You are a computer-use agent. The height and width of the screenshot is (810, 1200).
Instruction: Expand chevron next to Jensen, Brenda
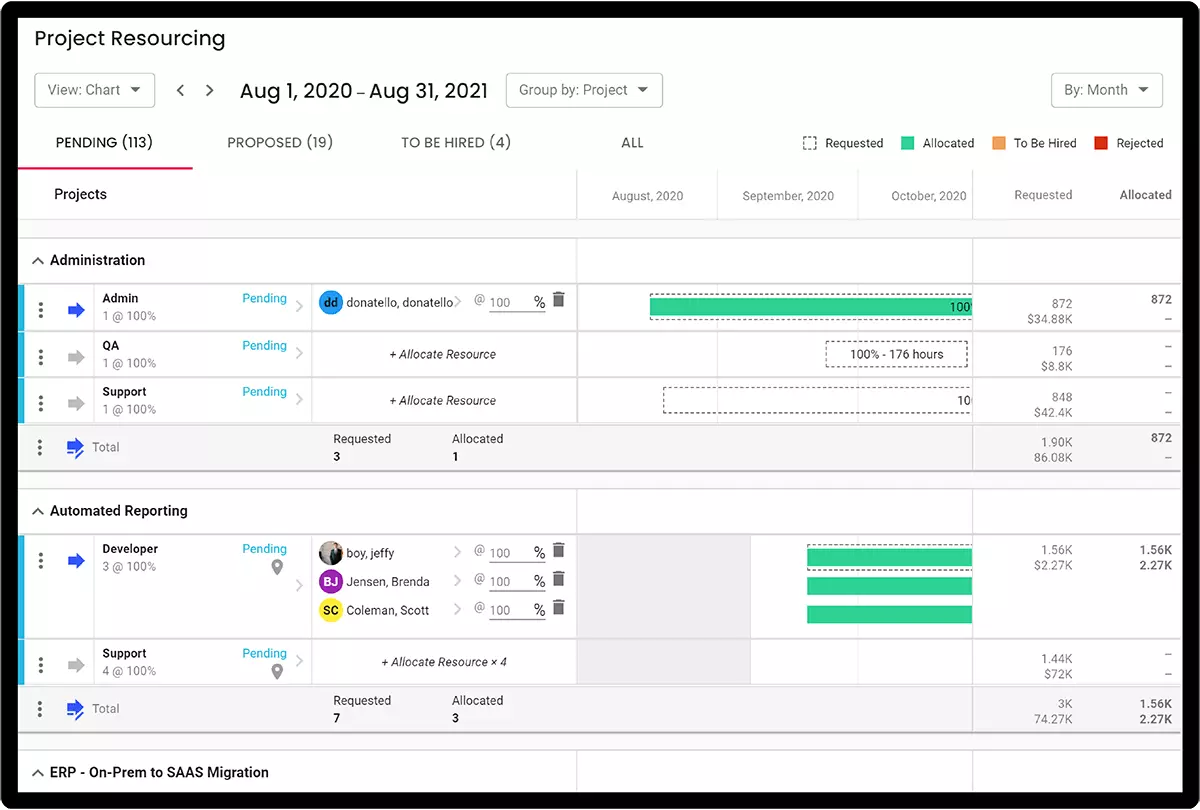(x=458, y=581)
